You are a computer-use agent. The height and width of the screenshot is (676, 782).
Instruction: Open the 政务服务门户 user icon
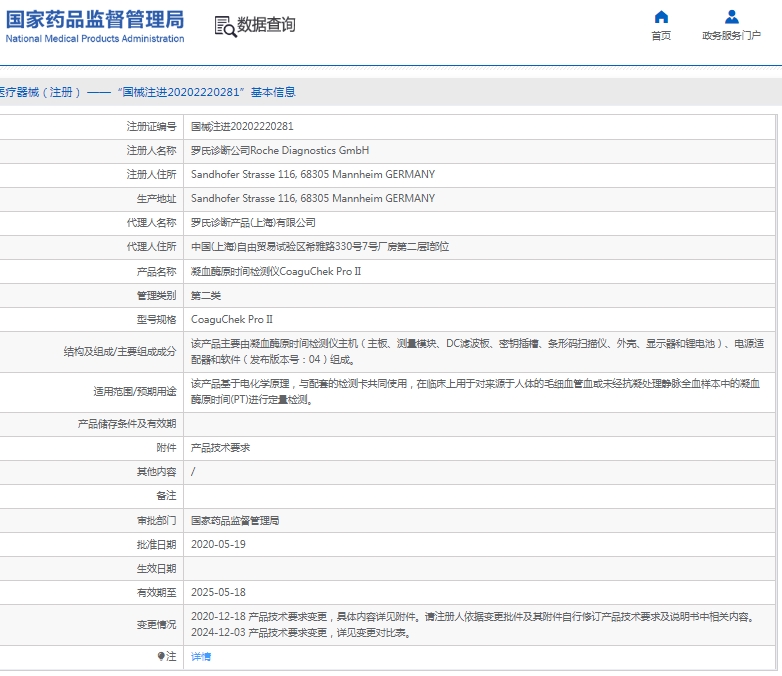[732, 17]
